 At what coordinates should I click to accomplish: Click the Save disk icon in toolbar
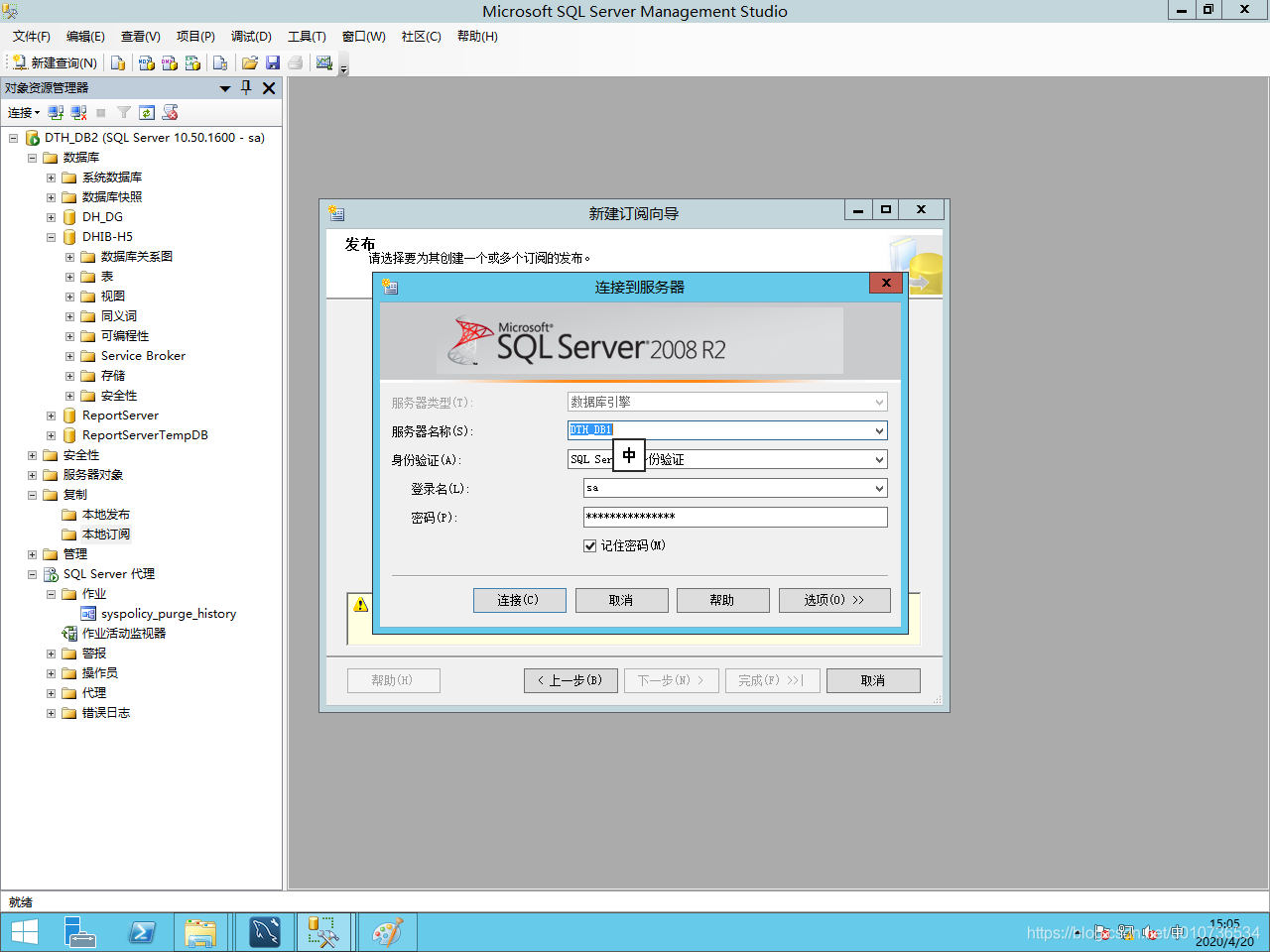(273, 62)
